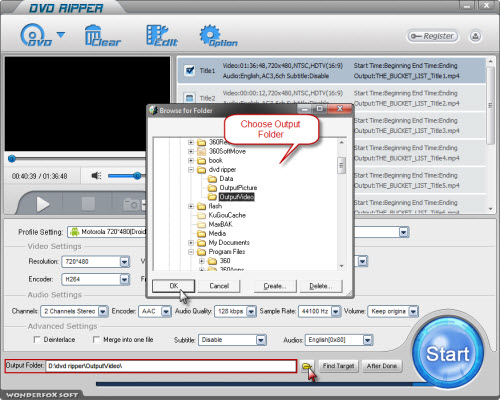
Task: Select the Media folder
Action: [x=217, y=233]
